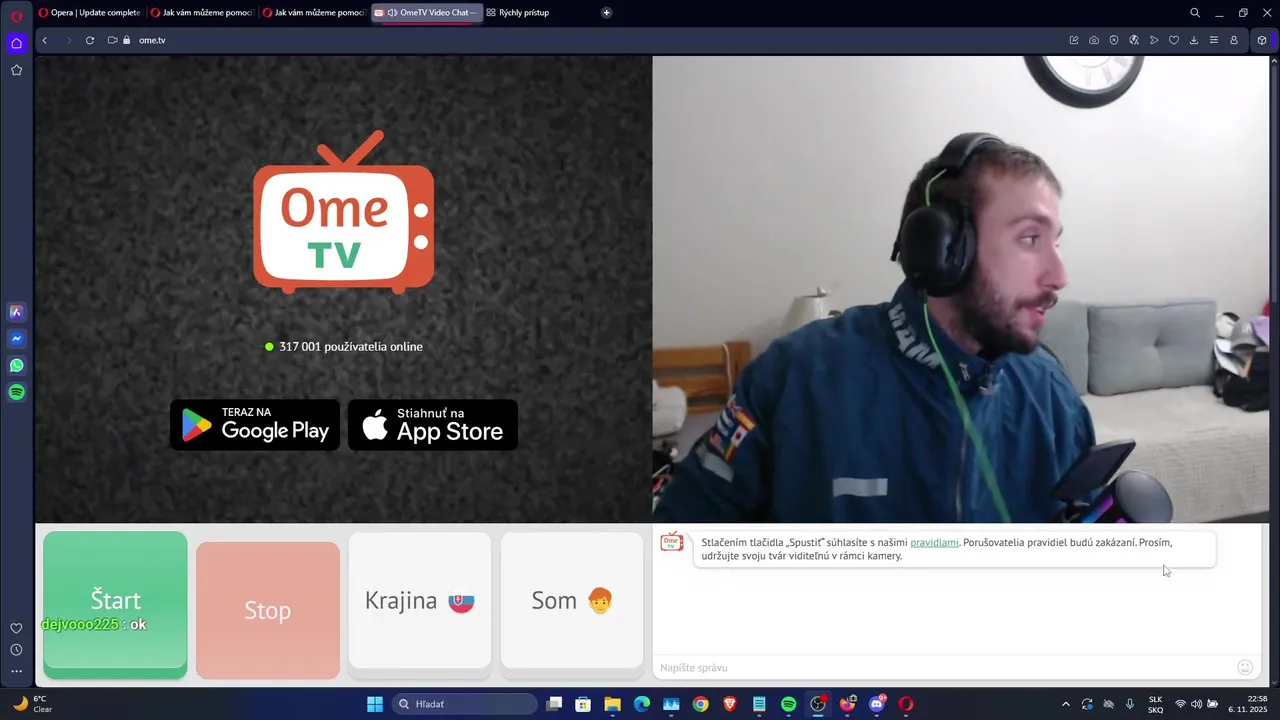1280x720 pixels.
Task: Click the edit page icon in toolbar
Action: [x=1074, y=40]
